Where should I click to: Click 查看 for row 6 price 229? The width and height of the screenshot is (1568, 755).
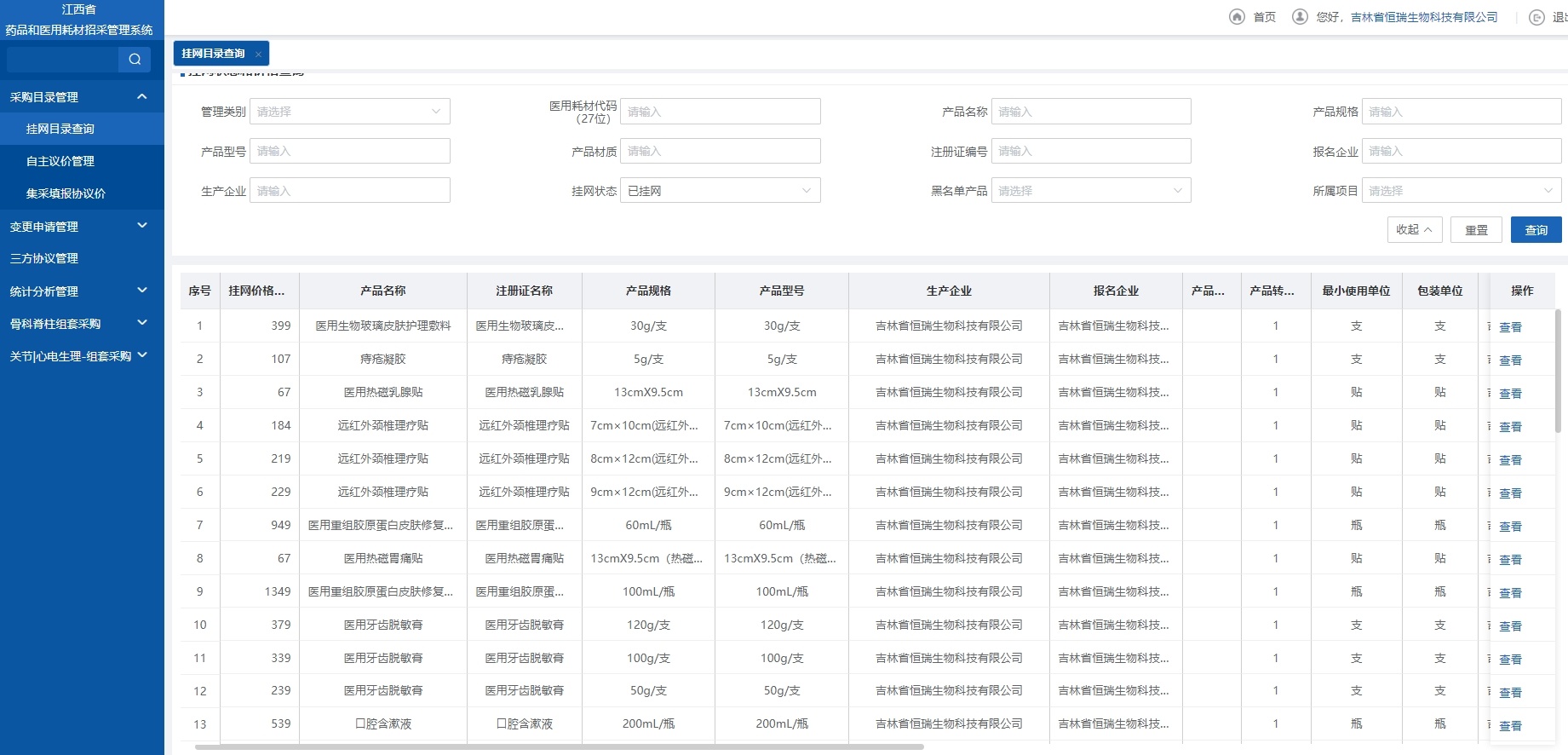[x=1510, y=493]
